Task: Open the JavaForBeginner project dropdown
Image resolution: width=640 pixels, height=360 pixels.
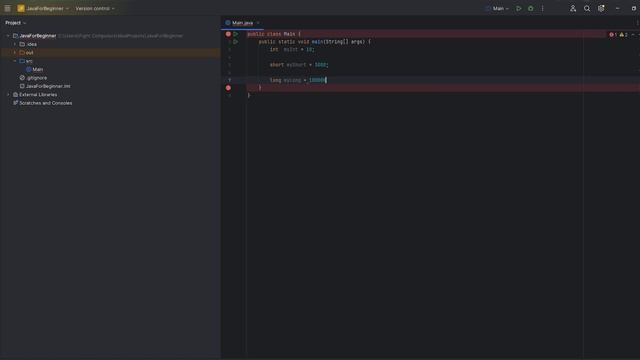Action: point(43,8)
